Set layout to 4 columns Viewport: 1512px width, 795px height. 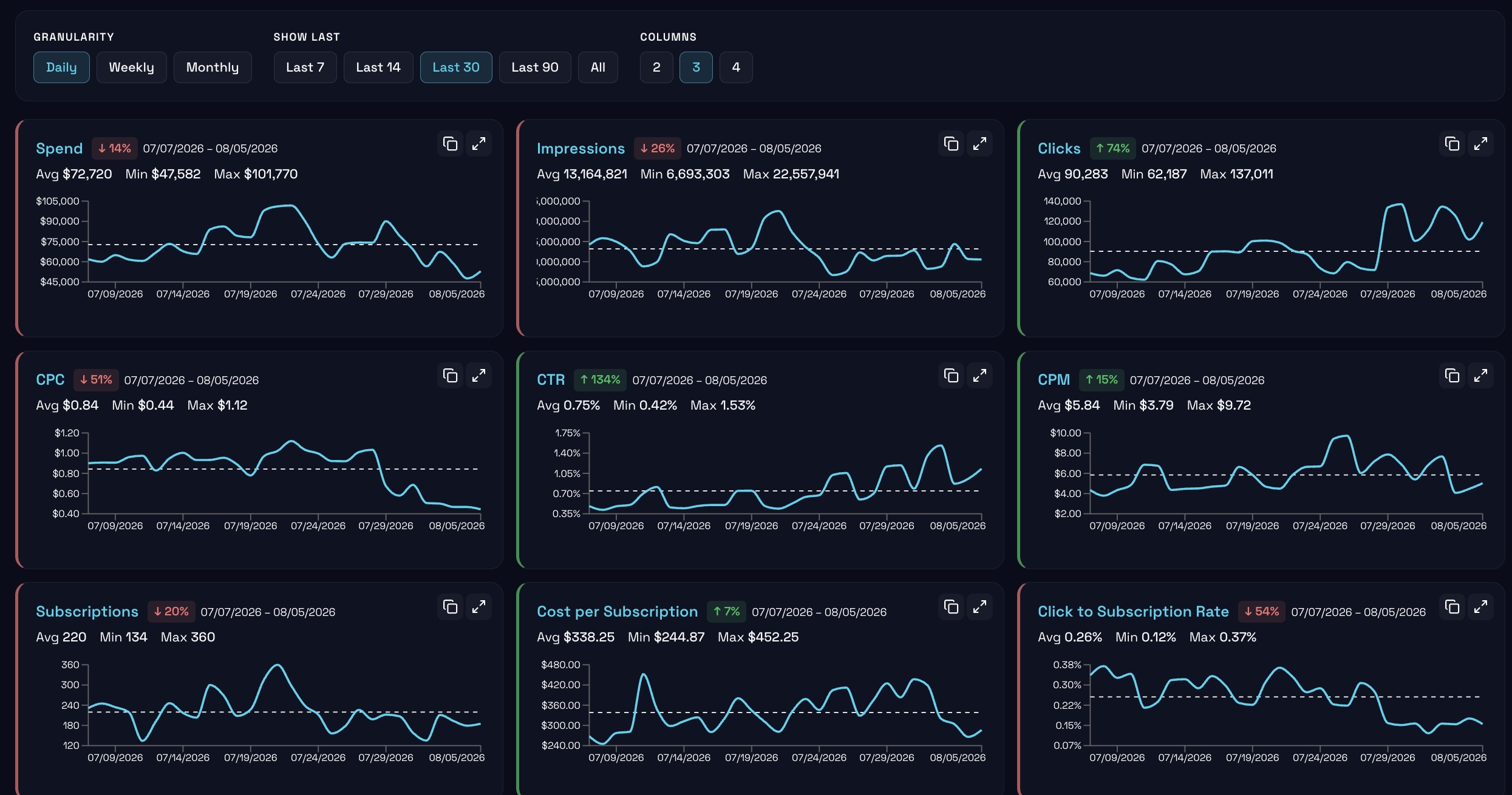736,67
